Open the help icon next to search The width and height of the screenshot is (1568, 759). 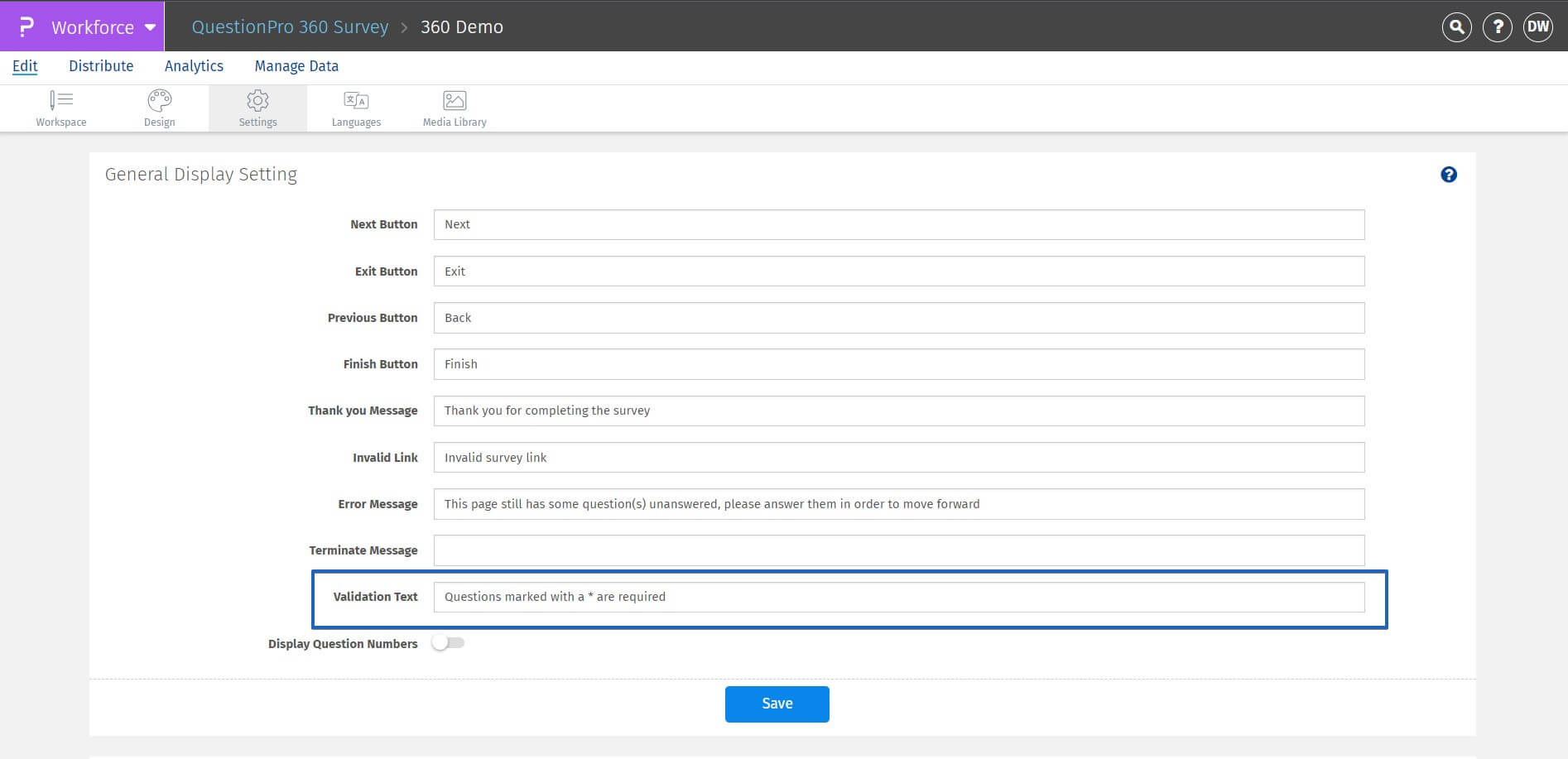1497,26
